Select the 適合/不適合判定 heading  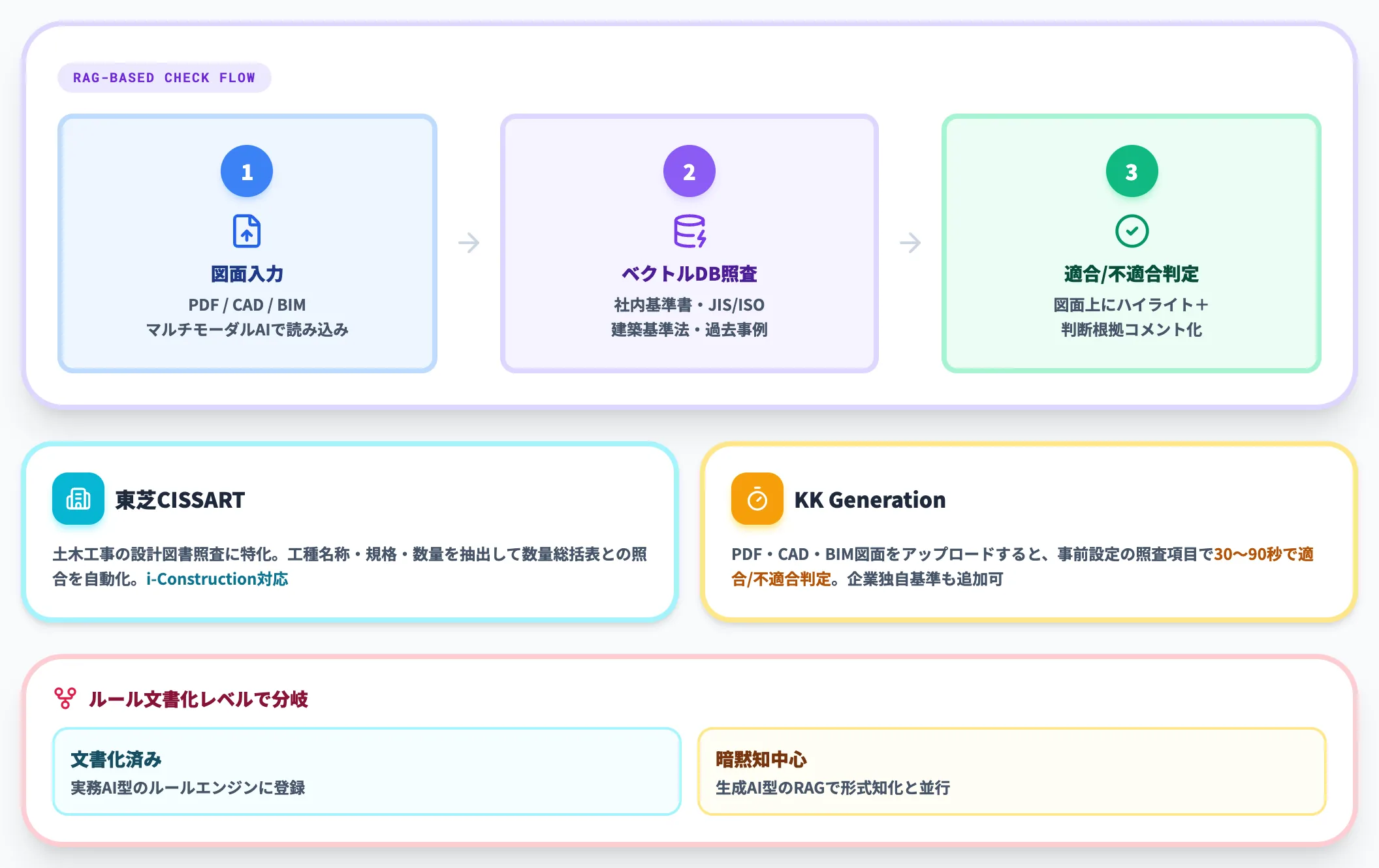pos(1132,273)
